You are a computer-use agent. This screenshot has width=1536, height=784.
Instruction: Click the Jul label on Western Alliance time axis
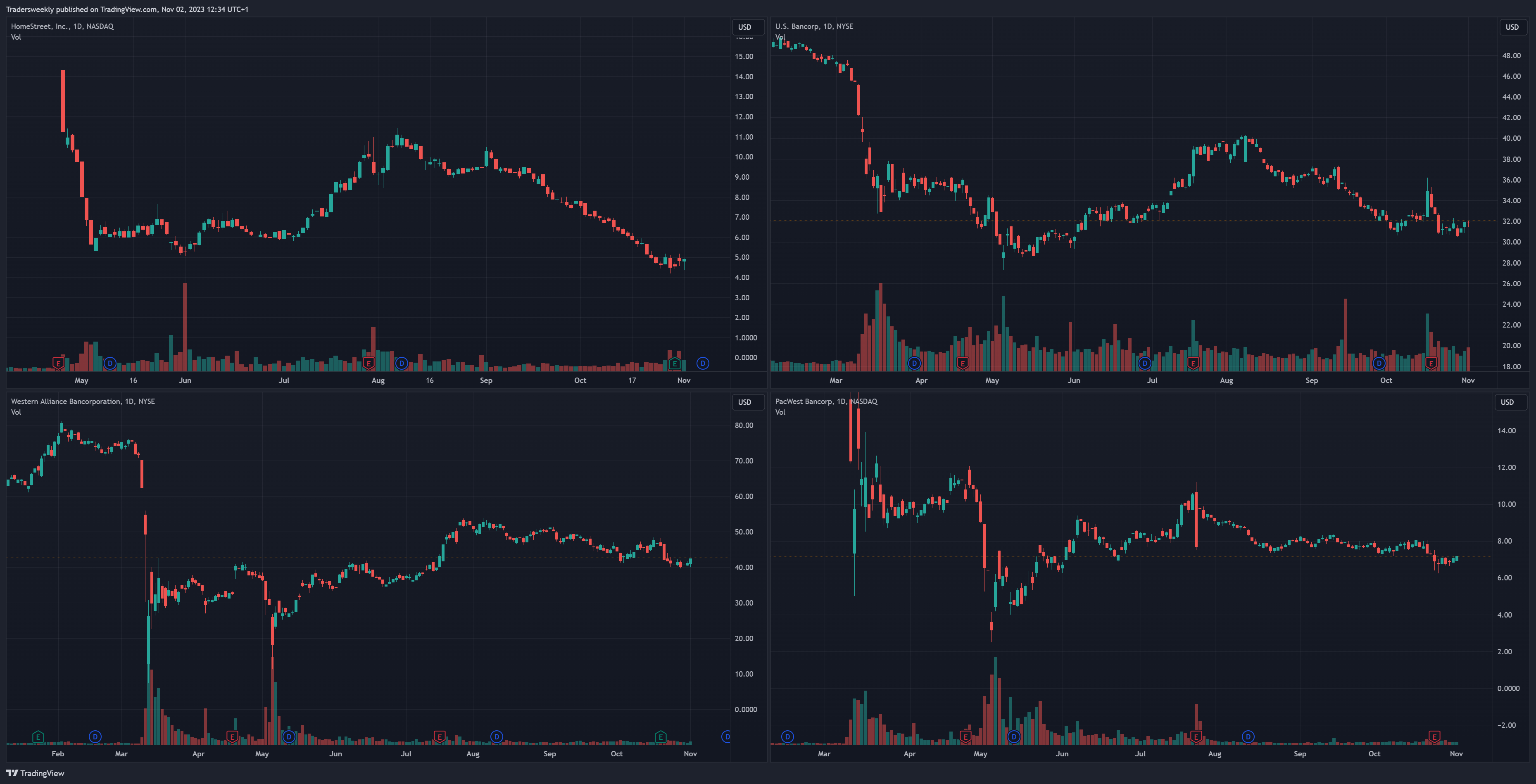pyautogui.click(x=405, y=753)
